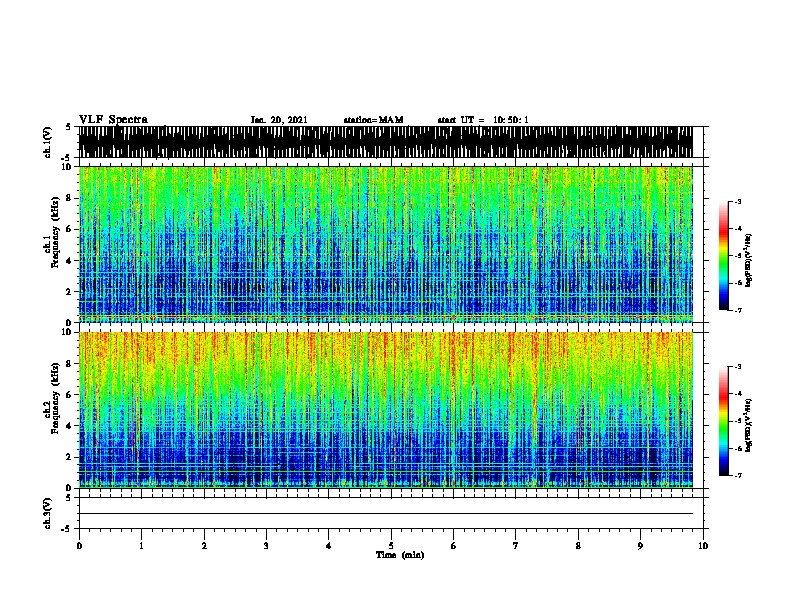Click the ch.2 spectrogram plot area
The image size is (792, 612).
(386, 410)
